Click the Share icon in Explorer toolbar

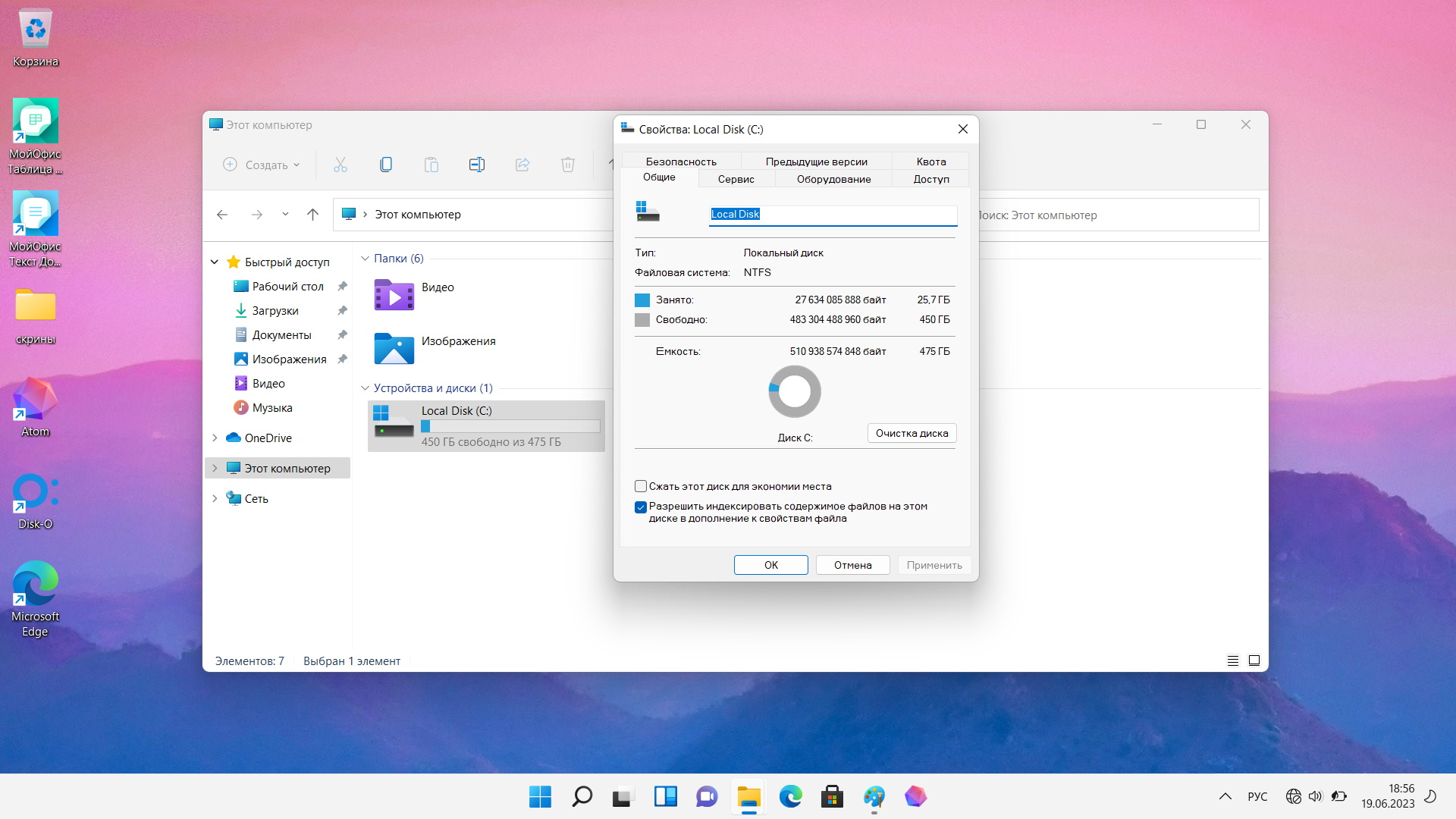pyautogui.click(x=522, y=165)
